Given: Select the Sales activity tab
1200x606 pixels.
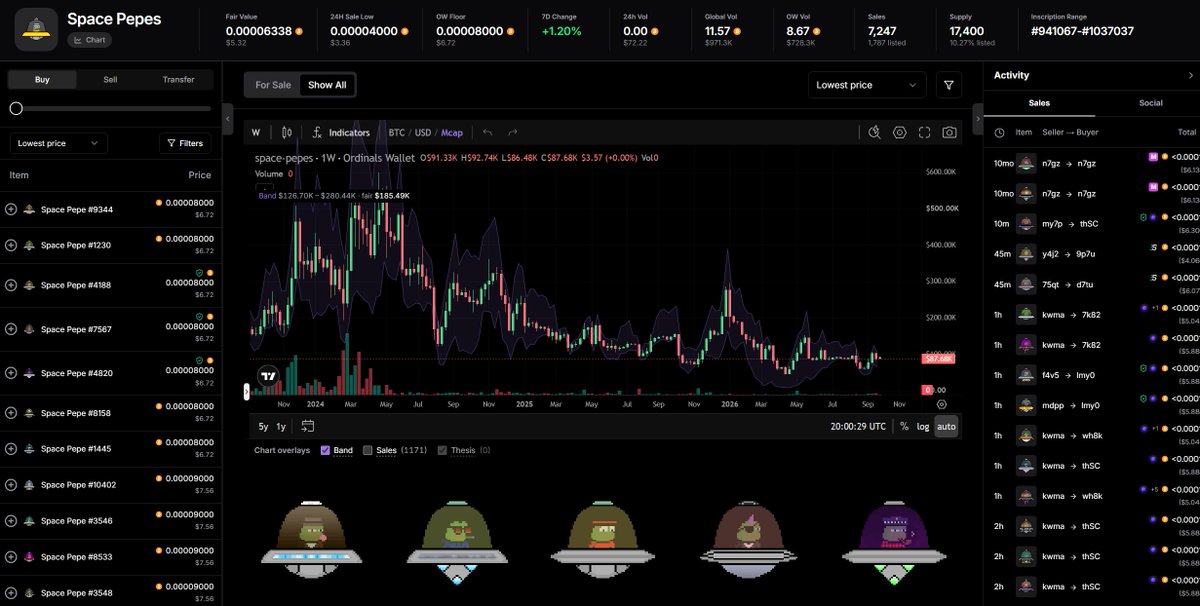Looking at the screenshot, I should pyautogui.click(x=1039, y=103).
